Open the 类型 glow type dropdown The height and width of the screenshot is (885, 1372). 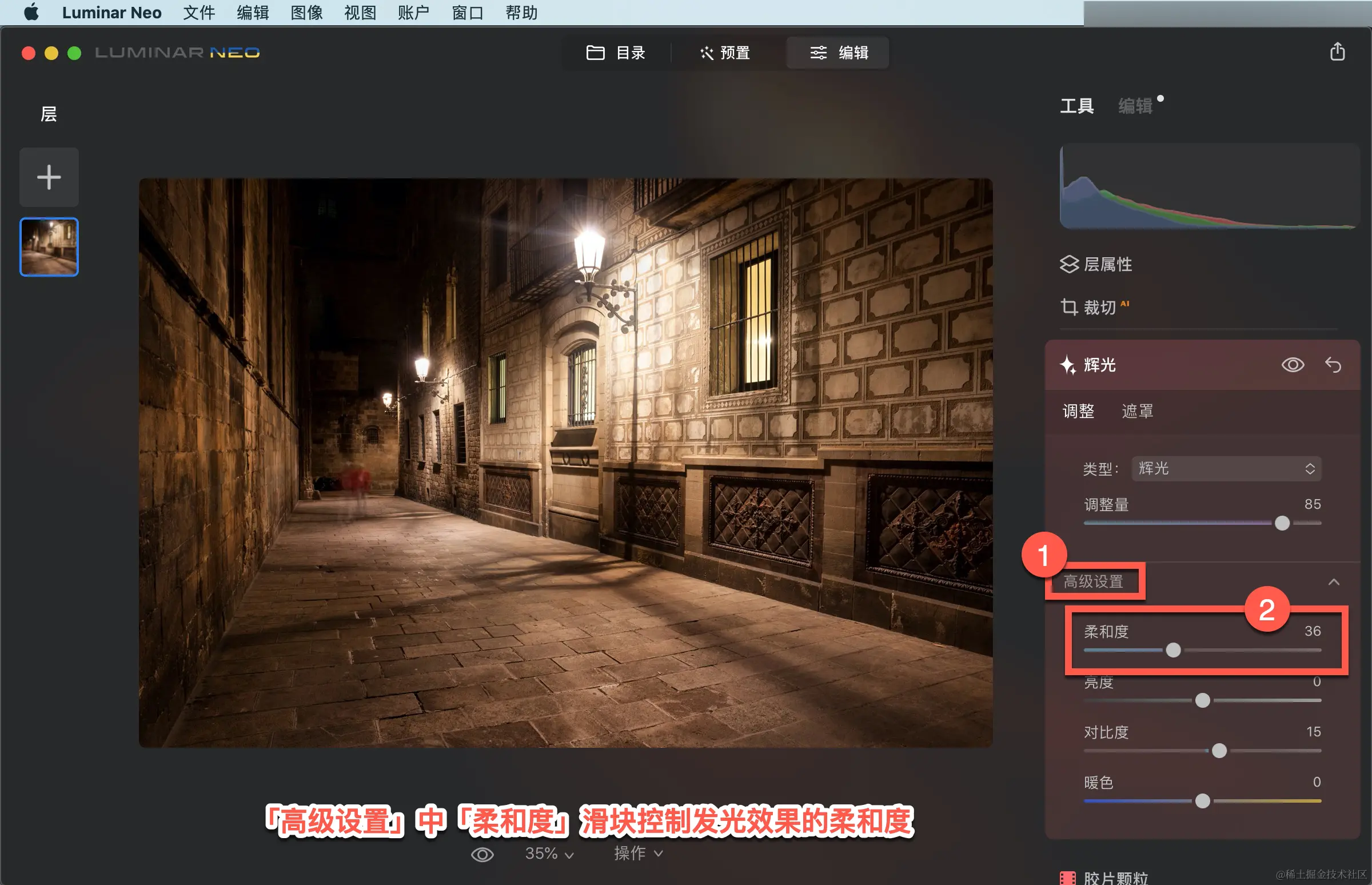(x=1226, y=468)
